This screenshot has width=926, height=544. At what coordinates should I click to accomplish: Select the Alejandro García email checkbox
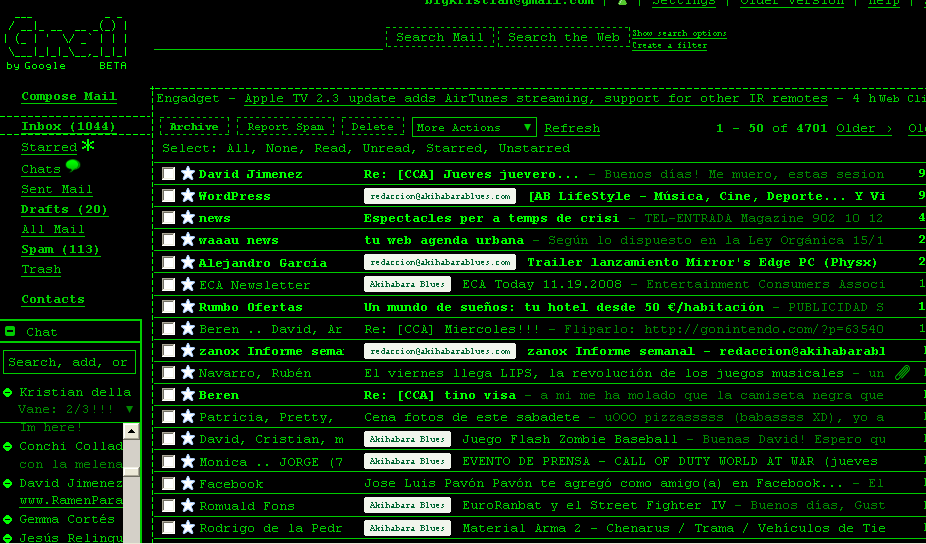(x=169, y=263)
